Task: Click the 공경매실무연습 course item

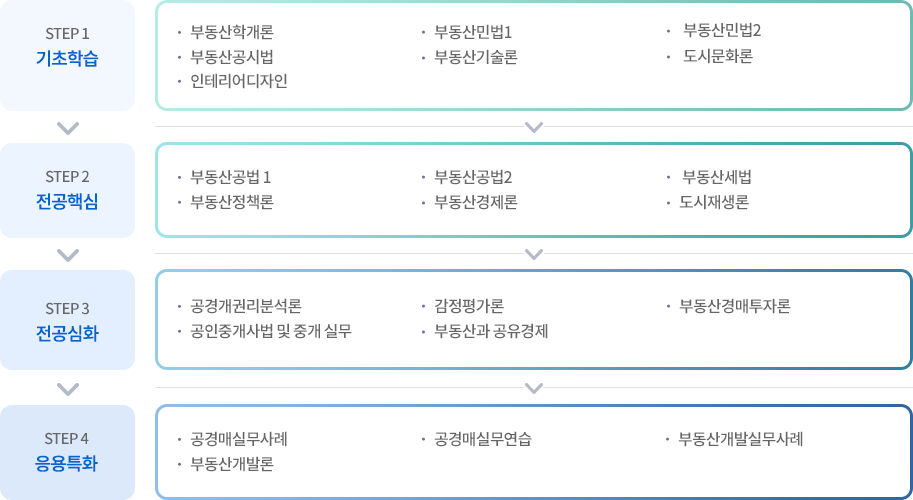Action: pyautogui.click(x=483, y=439)
